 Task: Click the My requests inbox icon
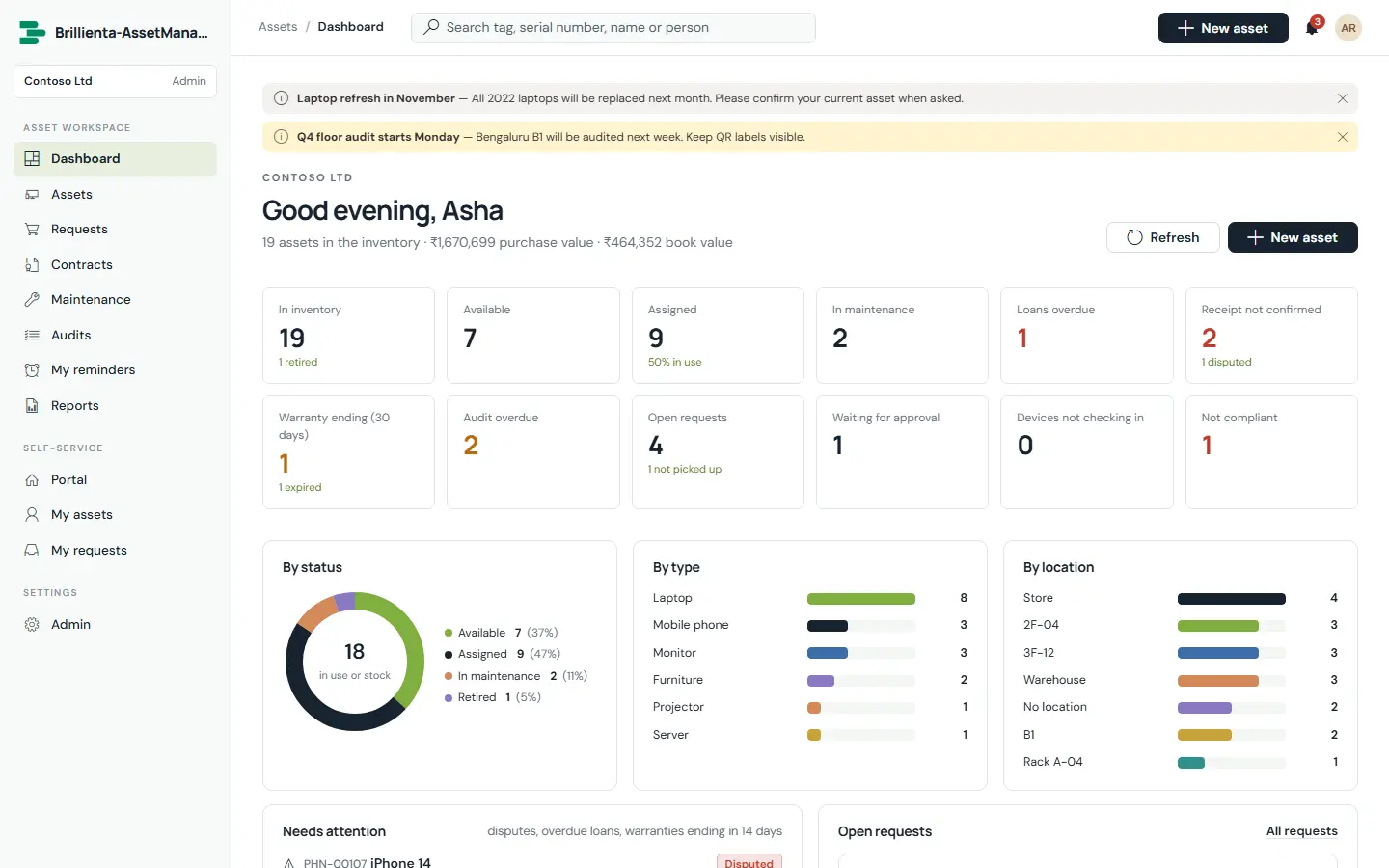tap(32, 551)
